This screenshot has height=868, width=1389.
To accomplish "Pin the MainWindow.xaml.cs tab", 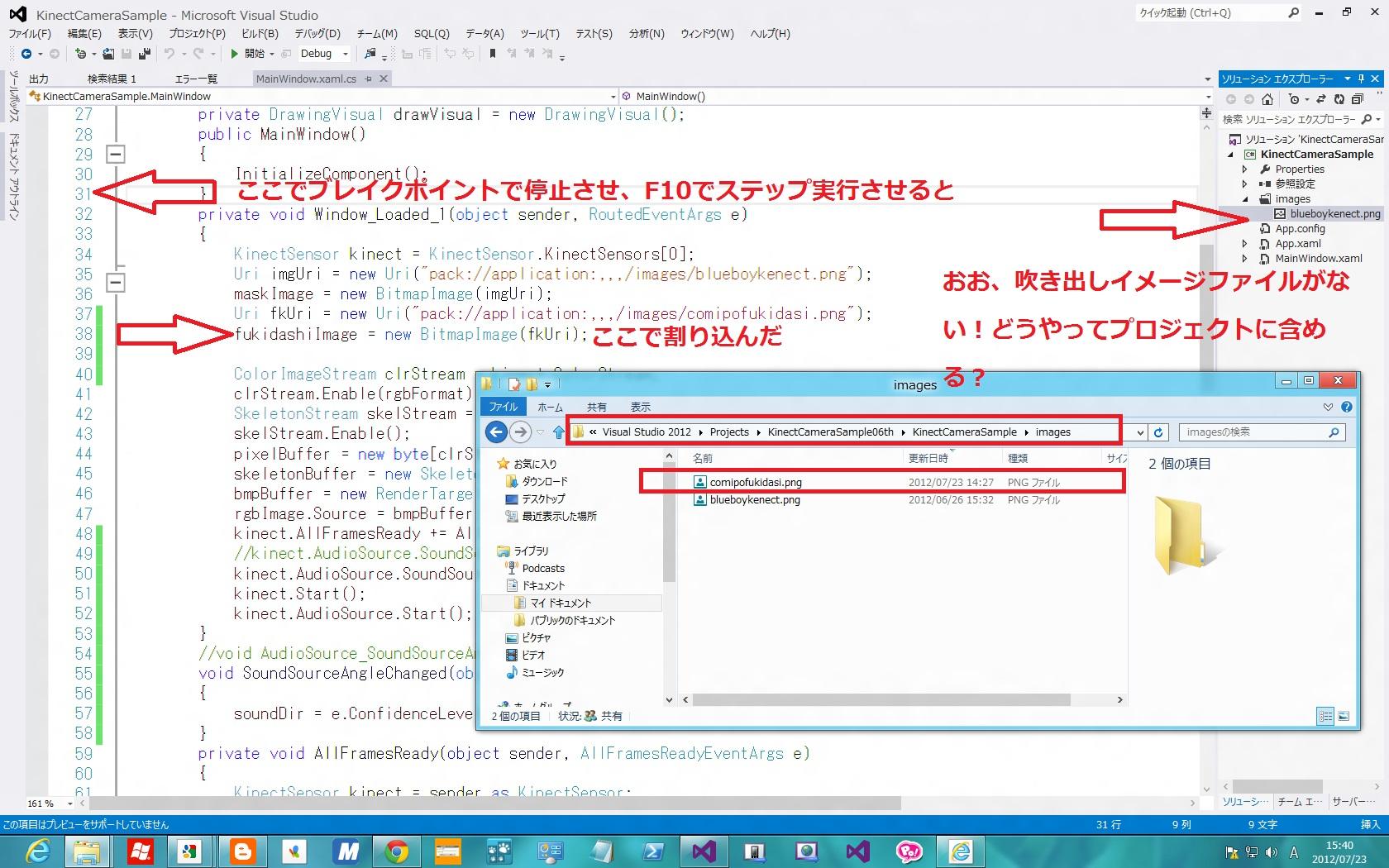I will point(369,79).
